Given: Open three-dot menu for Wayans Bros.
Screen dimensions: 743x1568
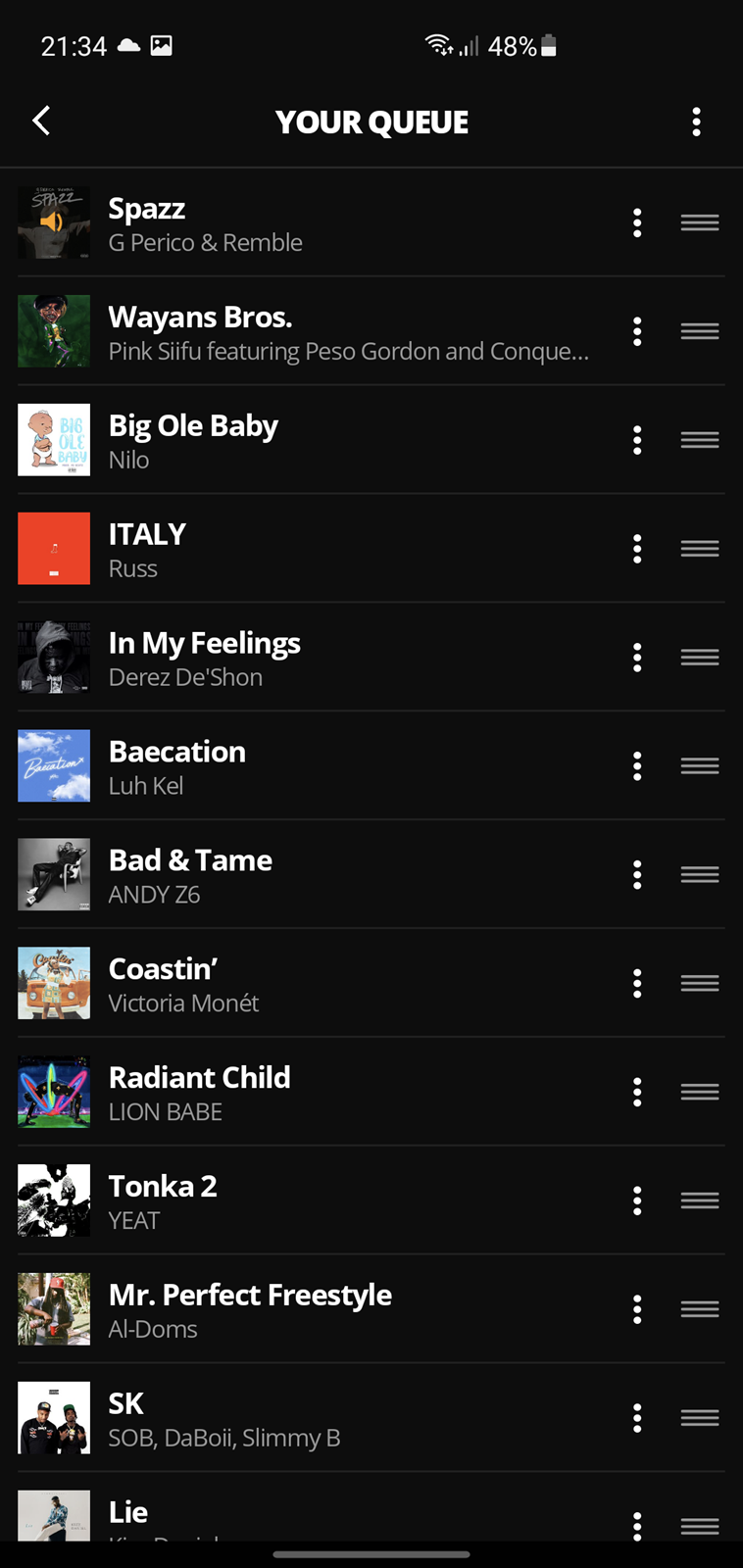Looking at the screenshot, I should 637,332.
